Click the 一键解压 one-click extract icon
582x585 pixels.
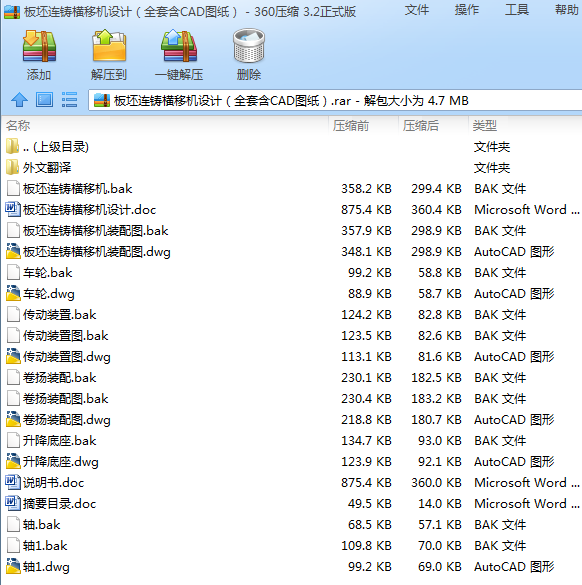(179, 46)
